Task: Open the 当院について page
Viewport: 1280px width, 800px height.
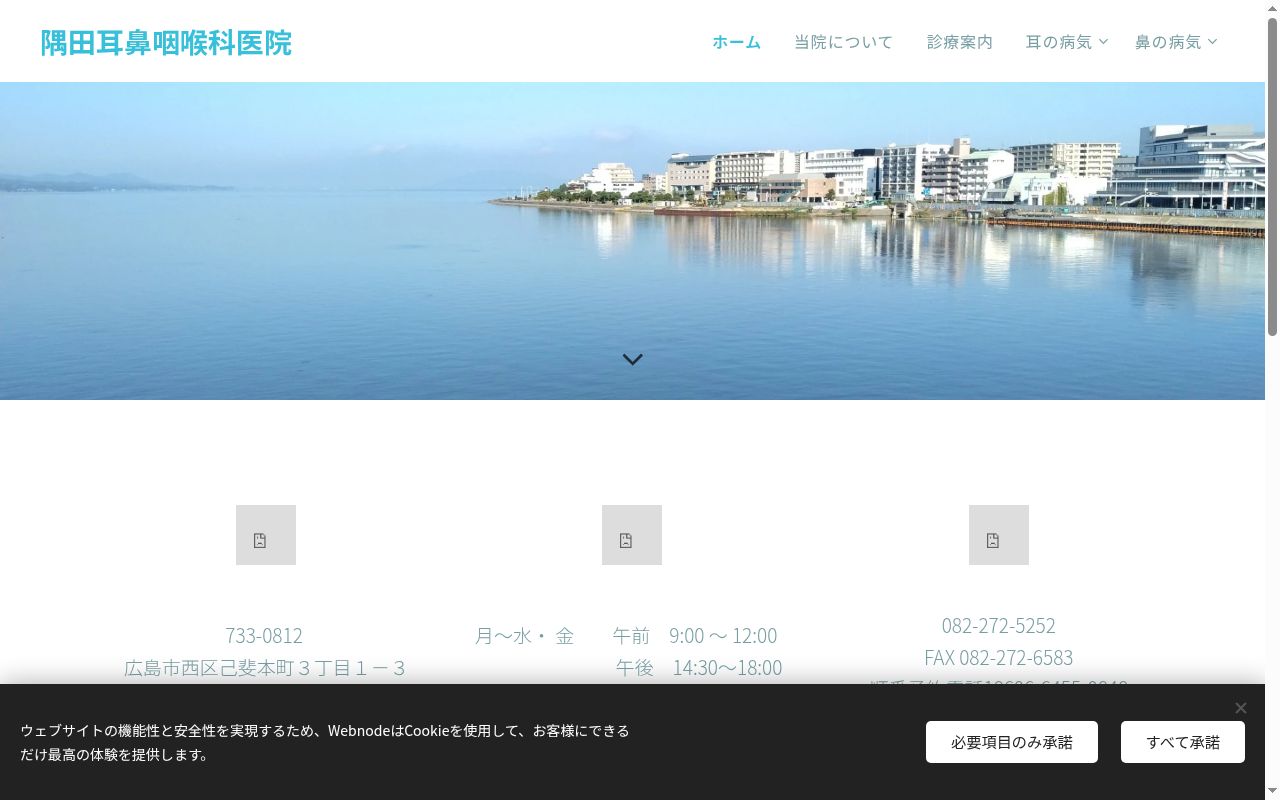Action: coord(843,42)
